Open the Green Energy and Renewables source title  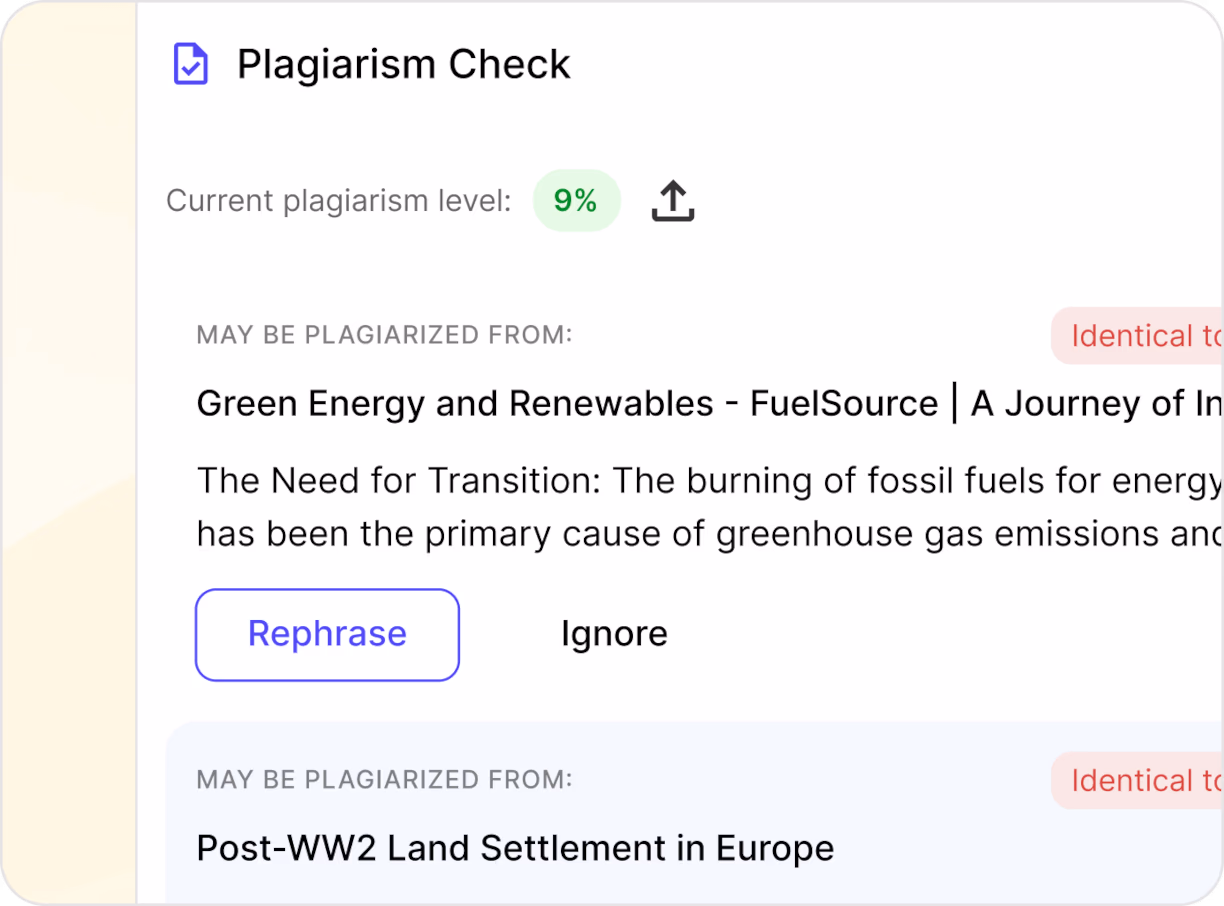point(709,404)
